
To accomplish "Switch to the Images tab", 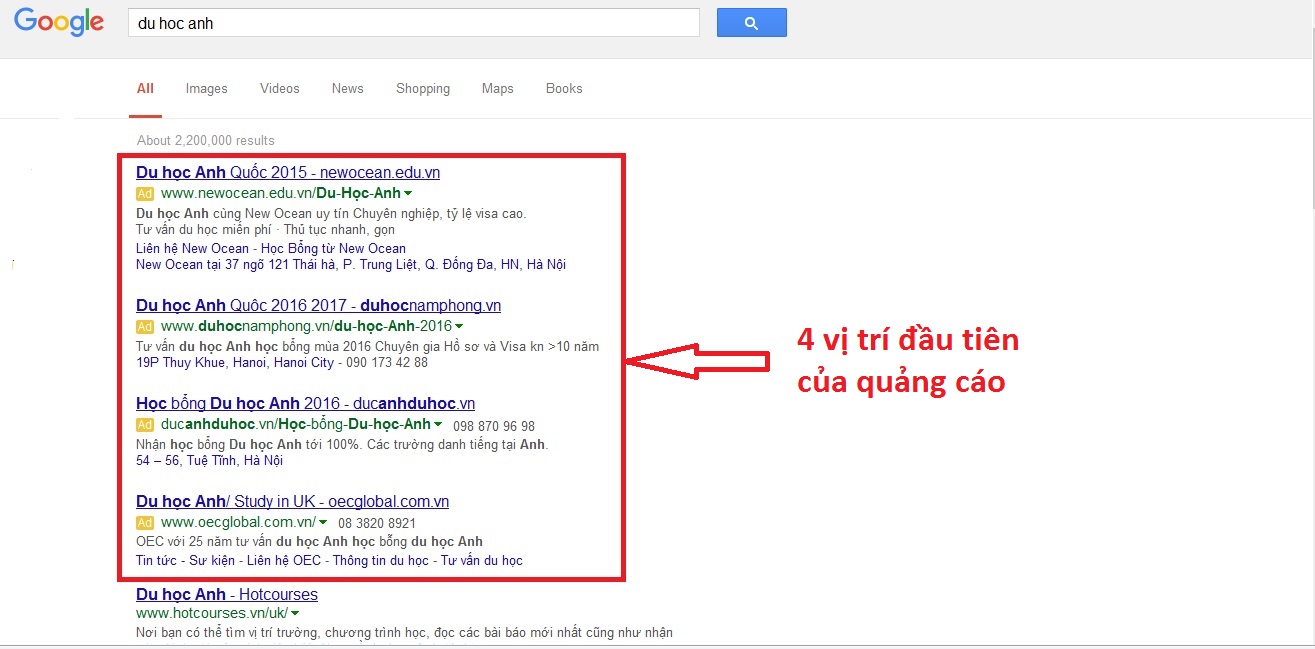I will point(206,88).
